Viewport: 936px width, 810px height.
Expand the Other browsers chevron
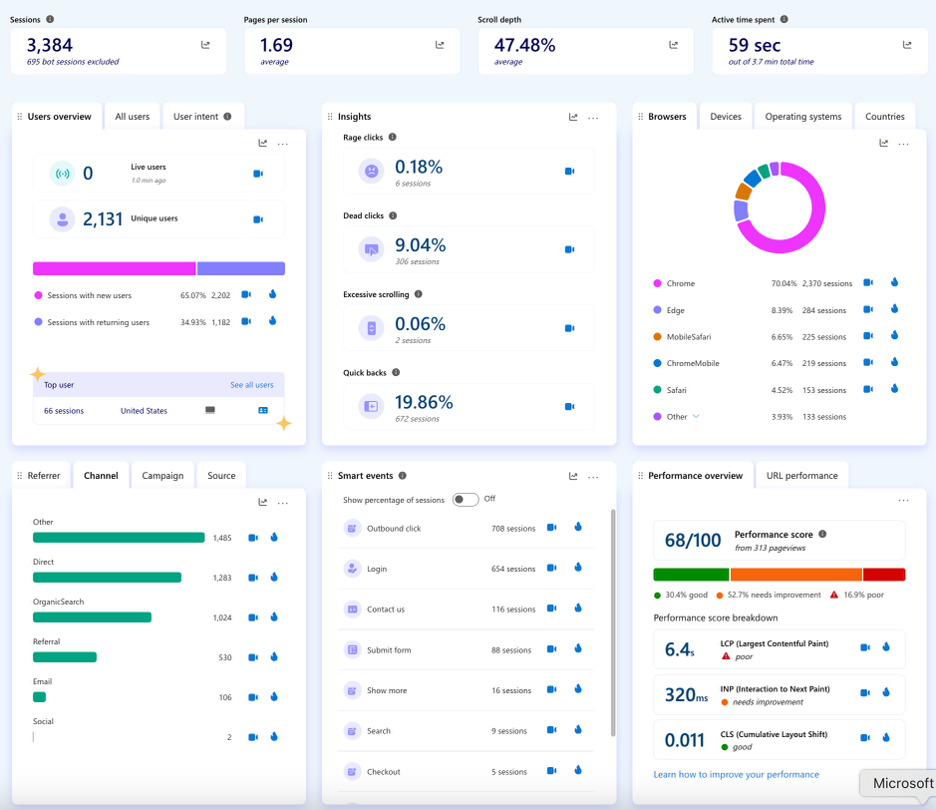(696, 416)
